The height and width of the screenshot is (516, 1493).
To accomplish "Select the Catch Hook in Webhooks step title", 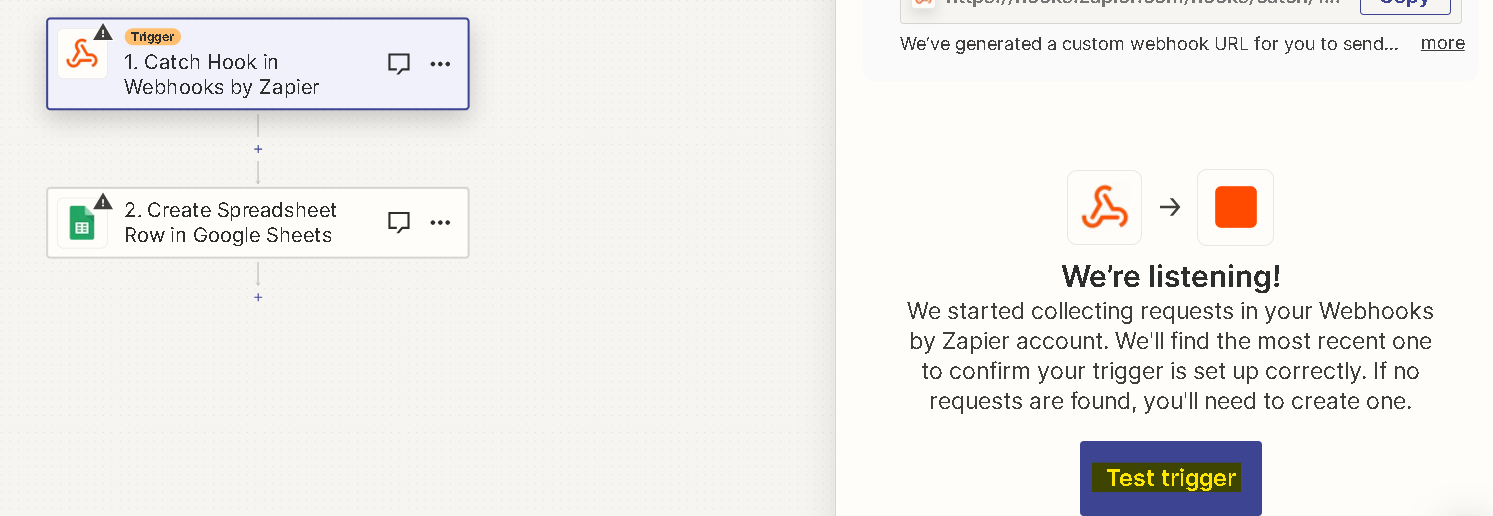I will [x=222, y=75].
